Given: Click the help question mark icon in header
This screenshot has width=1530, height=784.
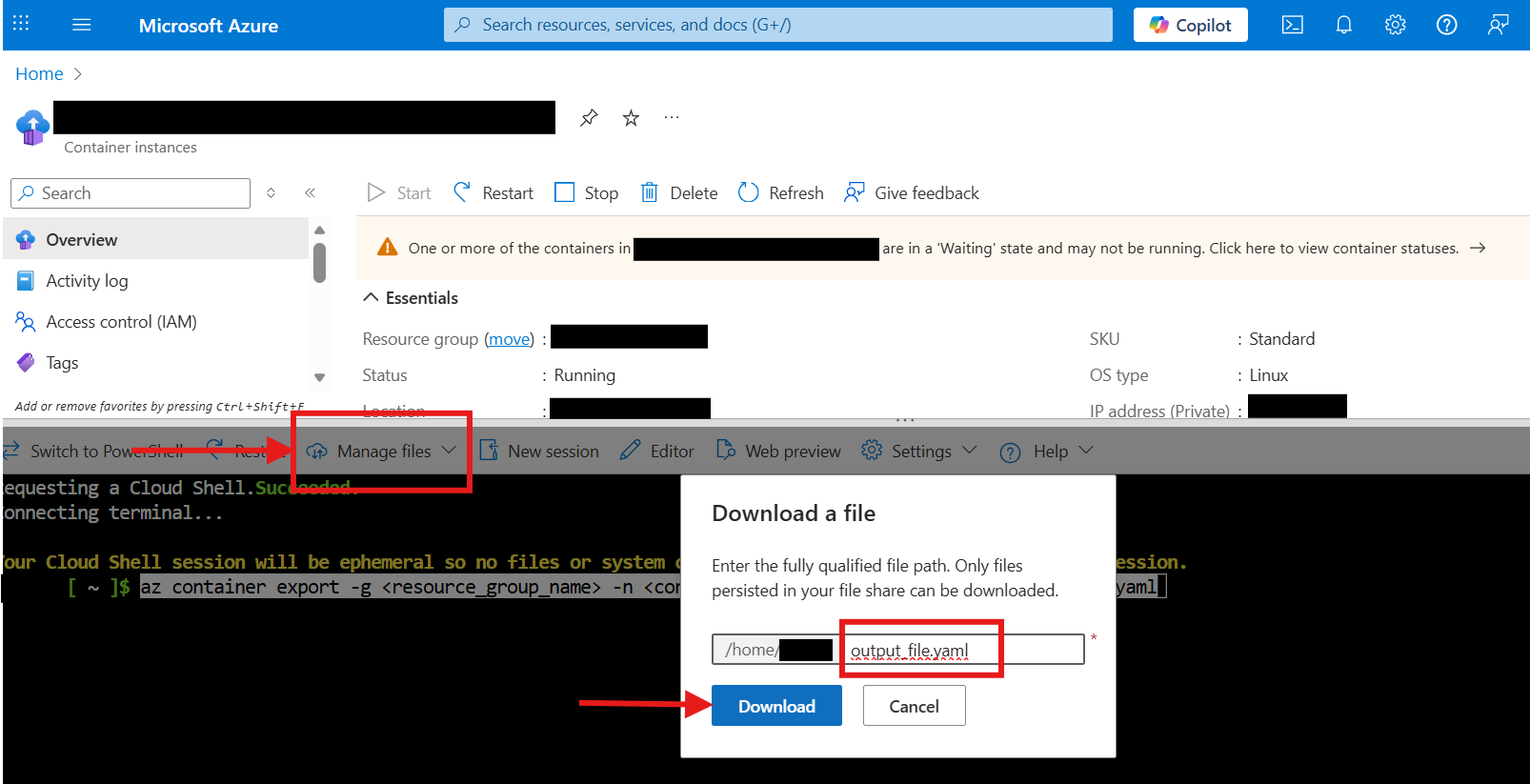Looking at the screenshot, I should click(x=1446, y=25).
